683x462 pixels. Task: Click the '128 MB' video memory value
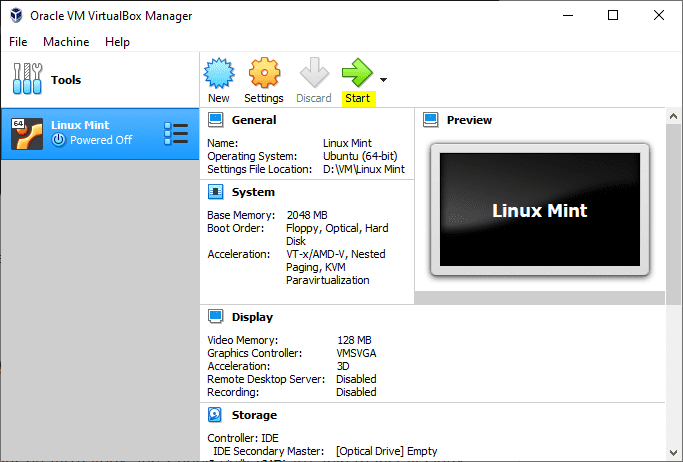pyautogui.click(x=354, y=340)
